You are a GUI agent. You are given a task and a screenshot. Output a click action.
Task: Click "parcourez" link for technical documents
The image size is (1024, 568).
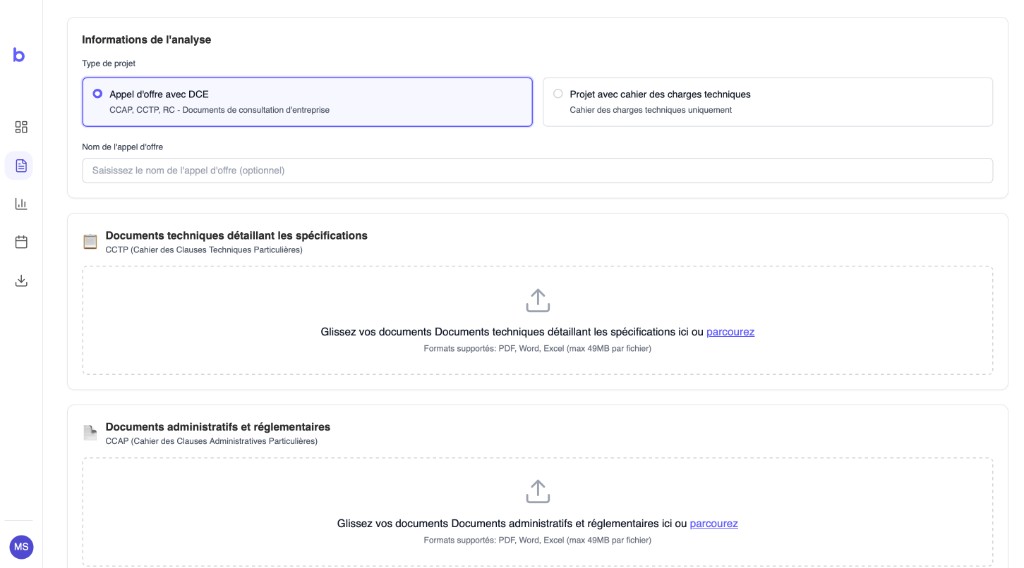click(730, 332)
